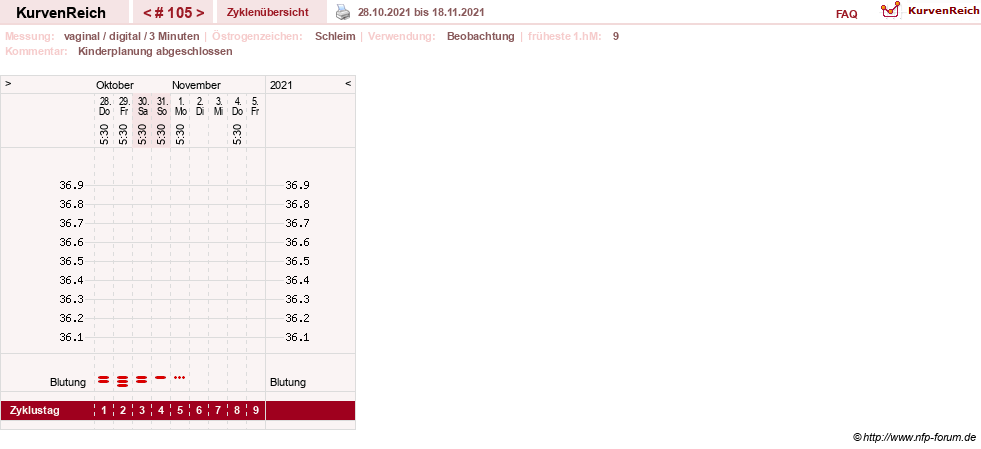Click the date 31. So header
Screen dimensions: 981x449
(x=161, y=106)
